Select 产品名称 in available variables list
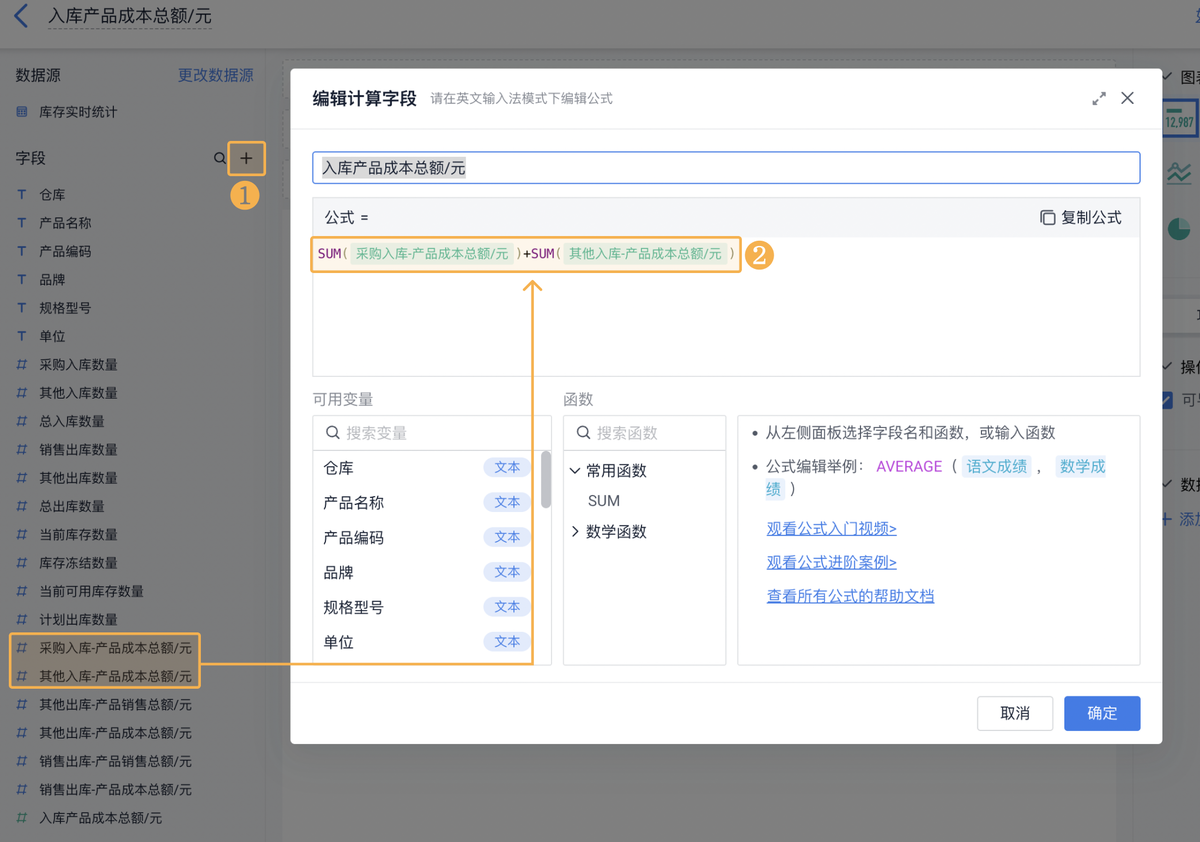Viewport: 1200px width, 842px height. pyautogui.click(x=354, y=503)
